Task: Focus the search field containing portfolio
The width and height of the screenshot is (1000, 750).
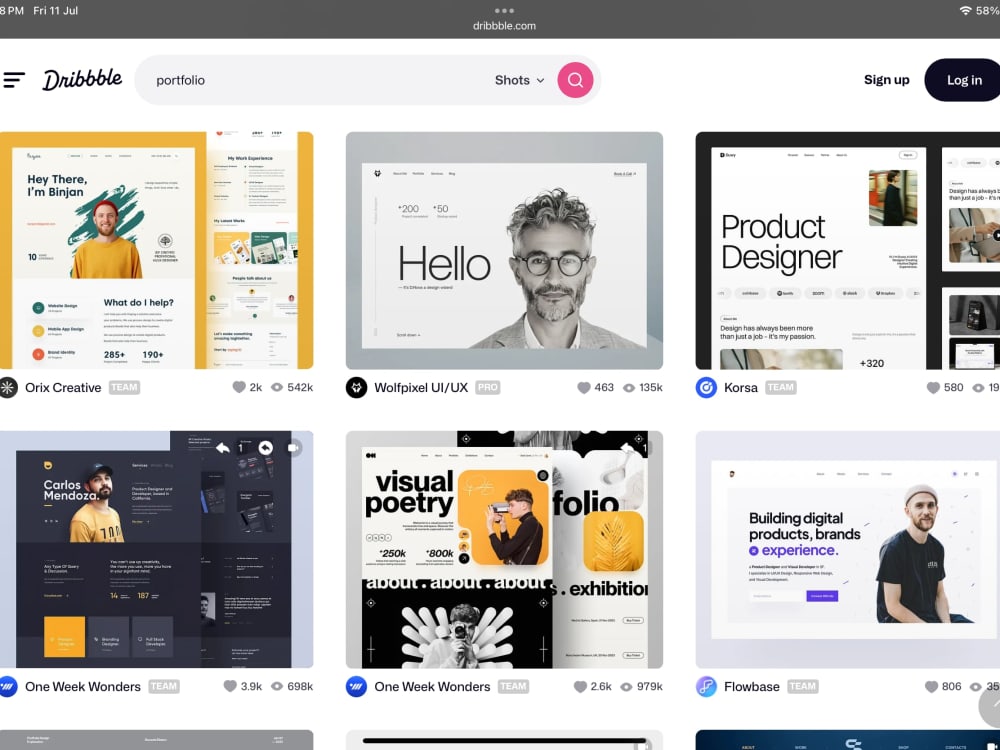Action: coord(319,80)
